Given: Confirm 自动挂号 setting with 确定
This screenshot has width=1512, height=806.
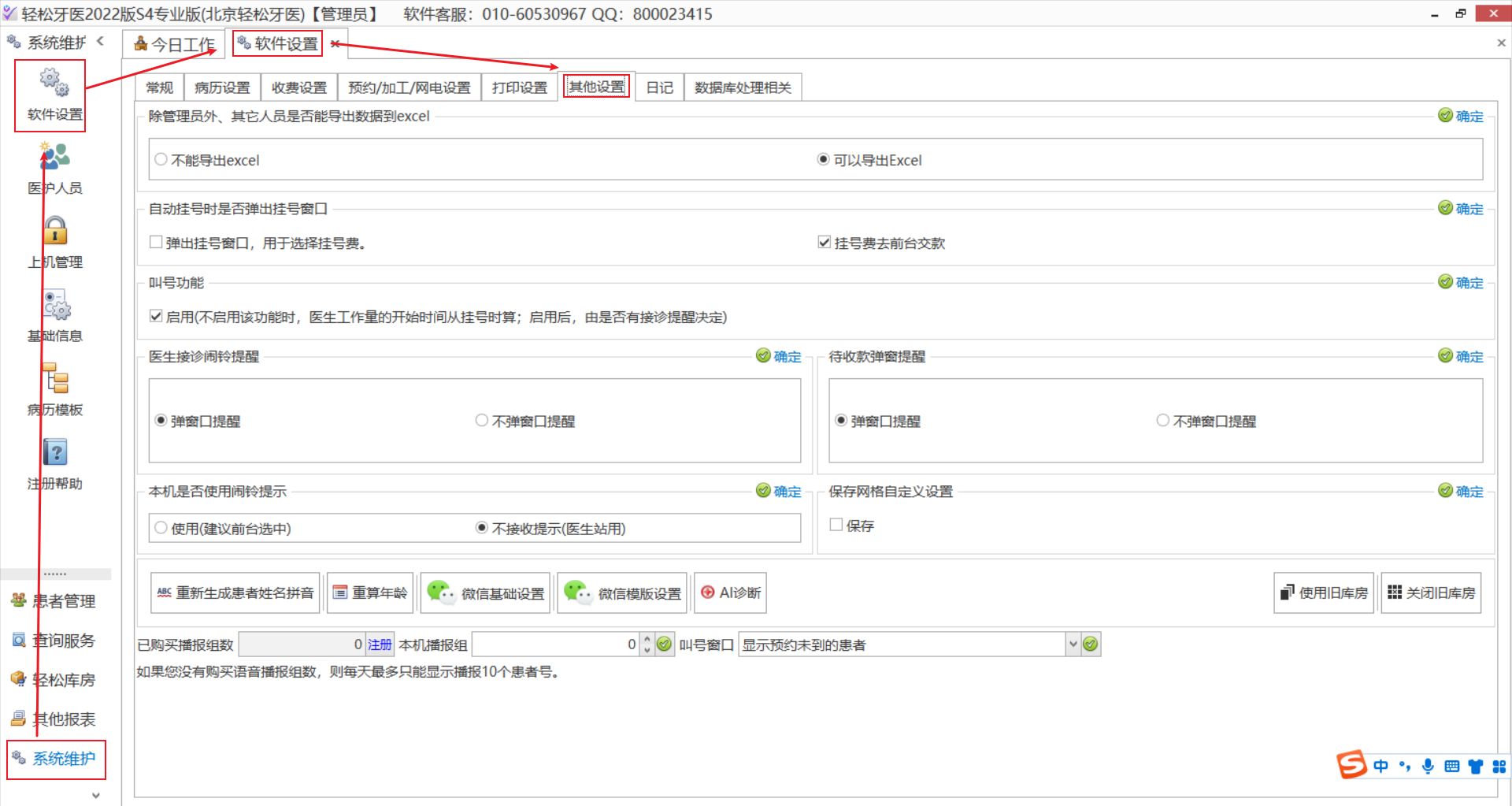Looking at the screenshot, I should tap(1461, 209).
